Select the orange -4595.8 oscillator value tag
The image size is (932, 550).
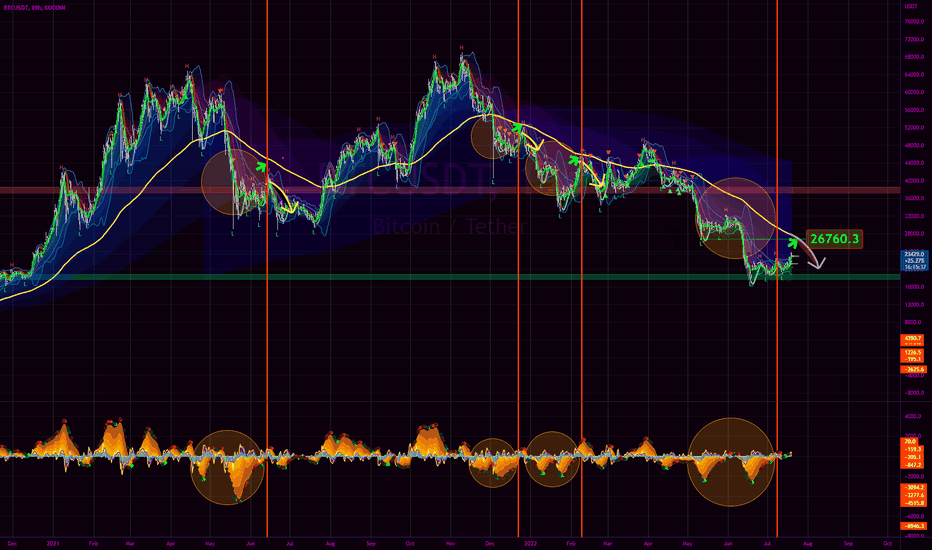pos(914,503)
